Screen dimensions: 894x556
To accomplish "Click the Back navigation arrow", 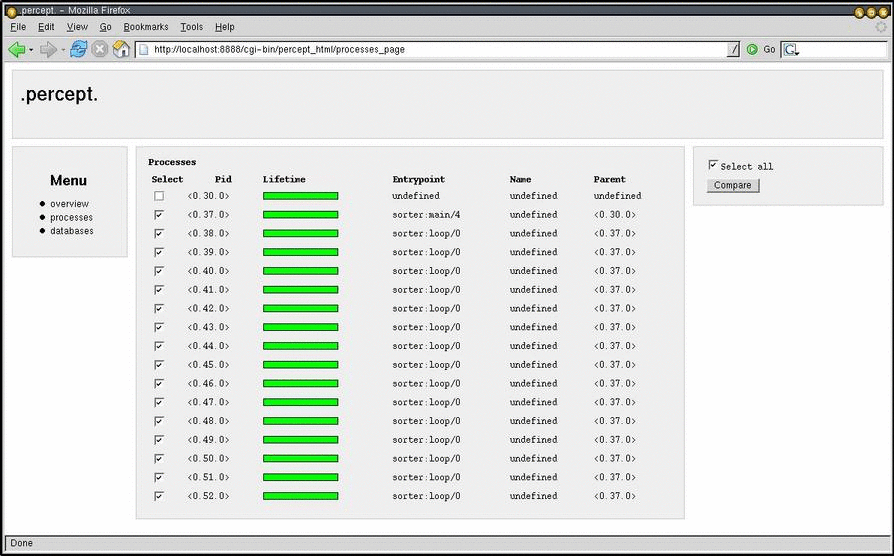I will point(16,49).
